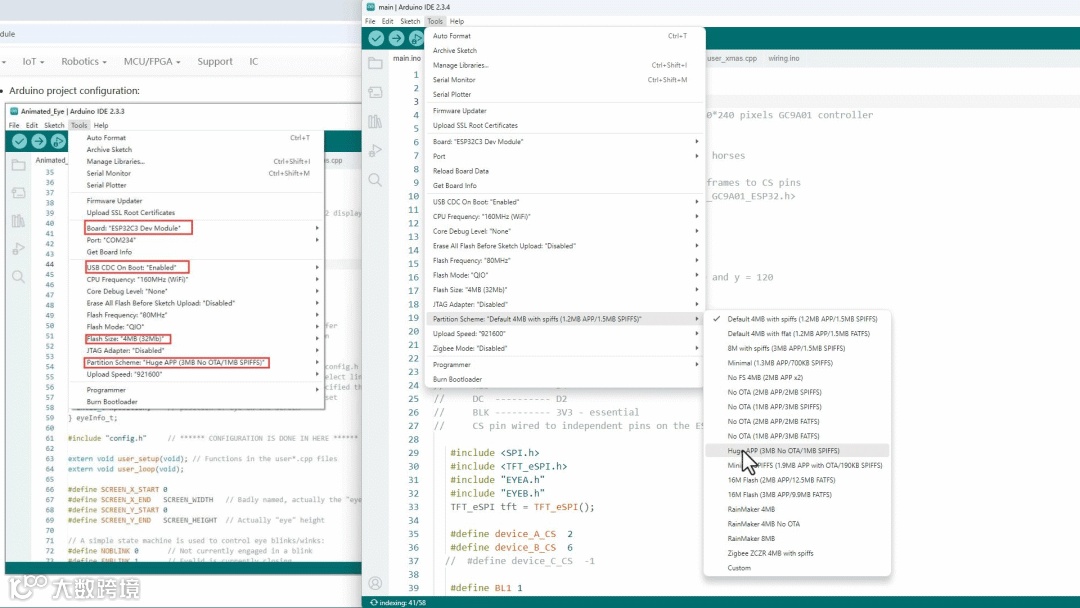Expand USB CDC On Boot submenu in main menu
The width and height of the screenshot is (1080, 608).
point(565,202)
